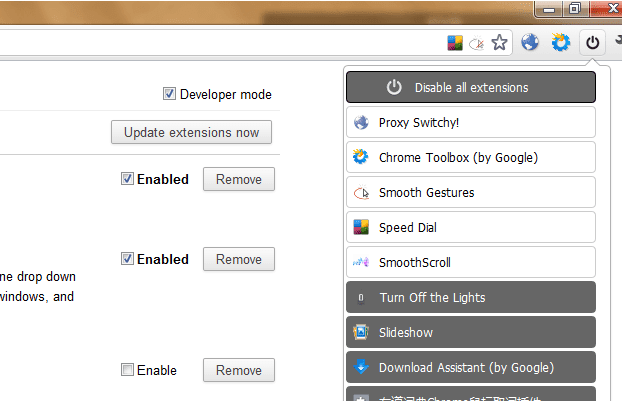Enable Turn Off the Lights extension
Screen dimensions: 622x403
pos(471,297)
